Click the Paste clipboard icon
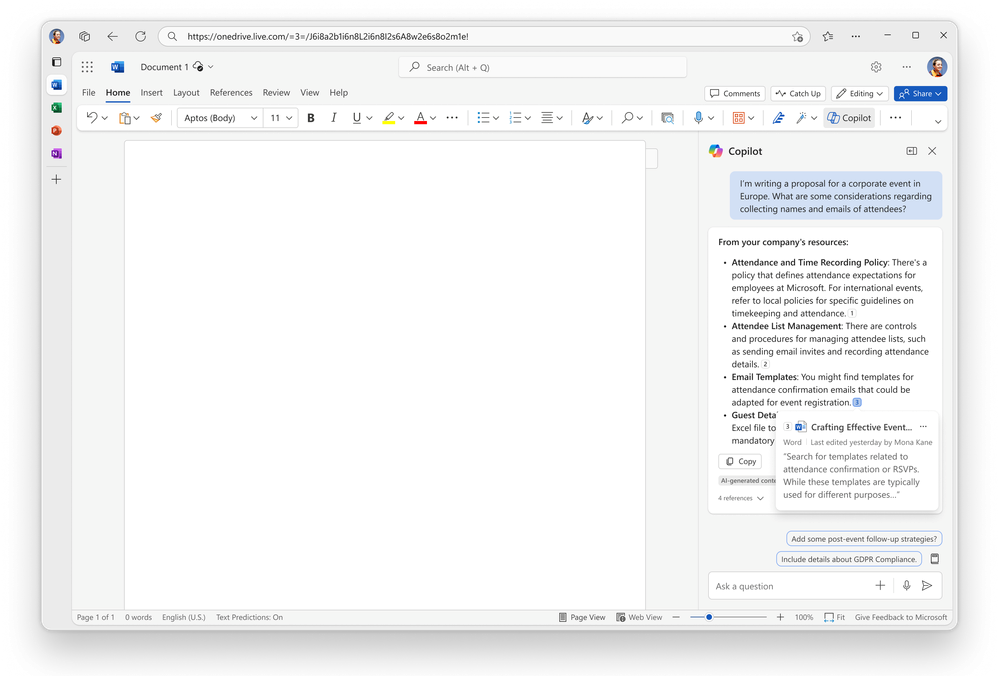 125,118
